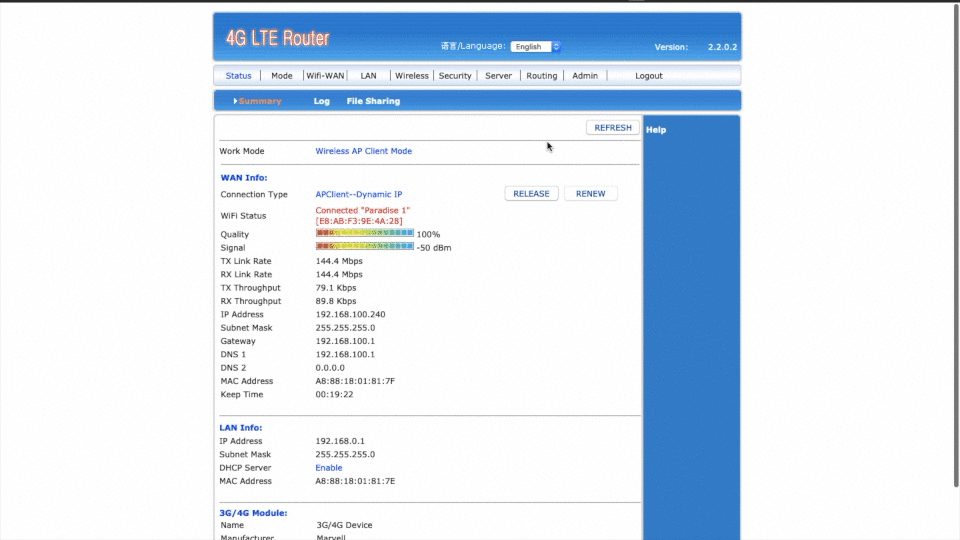Click the Wireless AP Client Mode link
The height and width of the screenshot is (540, 960).
click(x=363, y=151)
